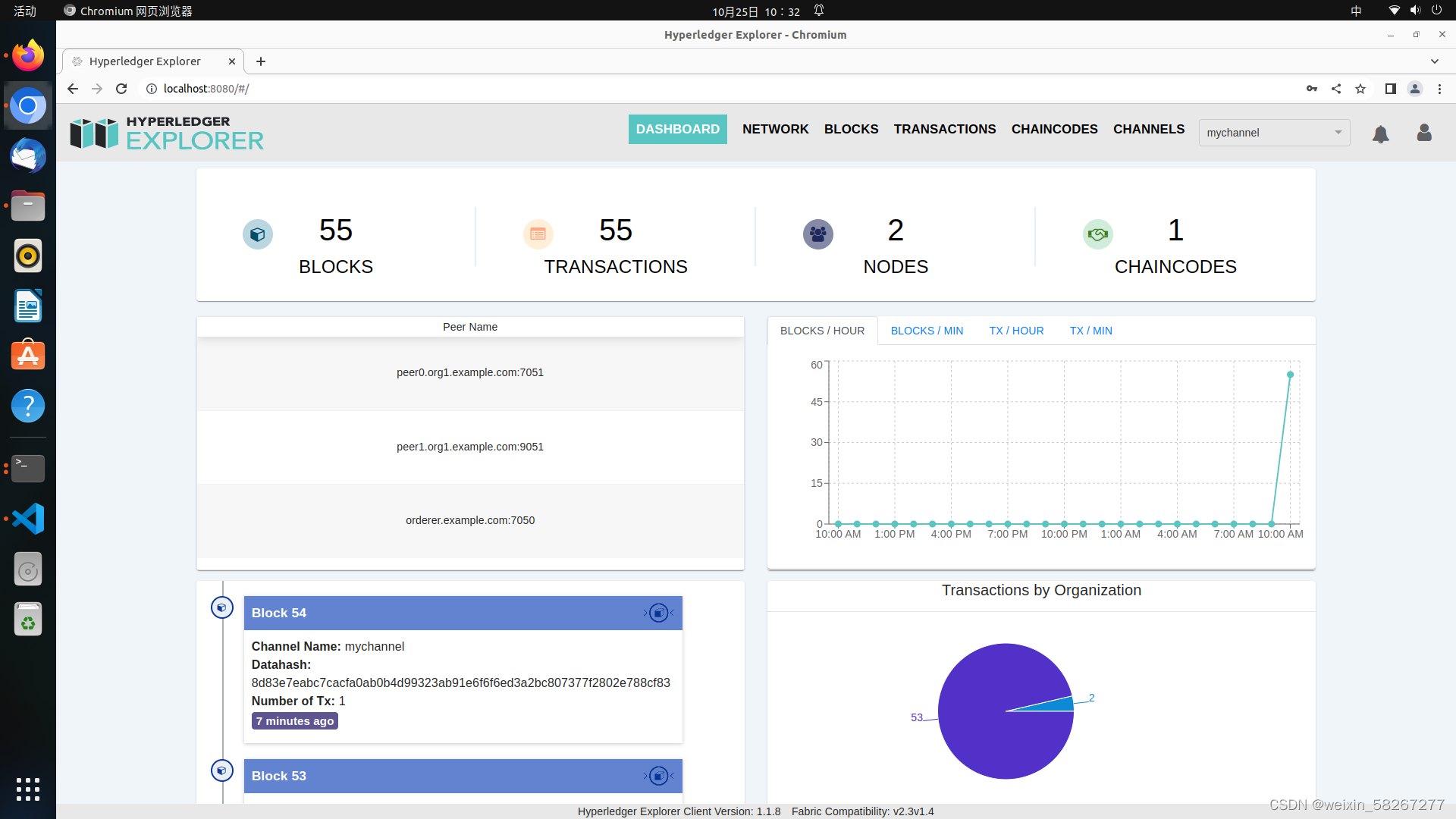Open Files manager from dock
Screen dimensions: 1456x819
(x=28, y=206)
